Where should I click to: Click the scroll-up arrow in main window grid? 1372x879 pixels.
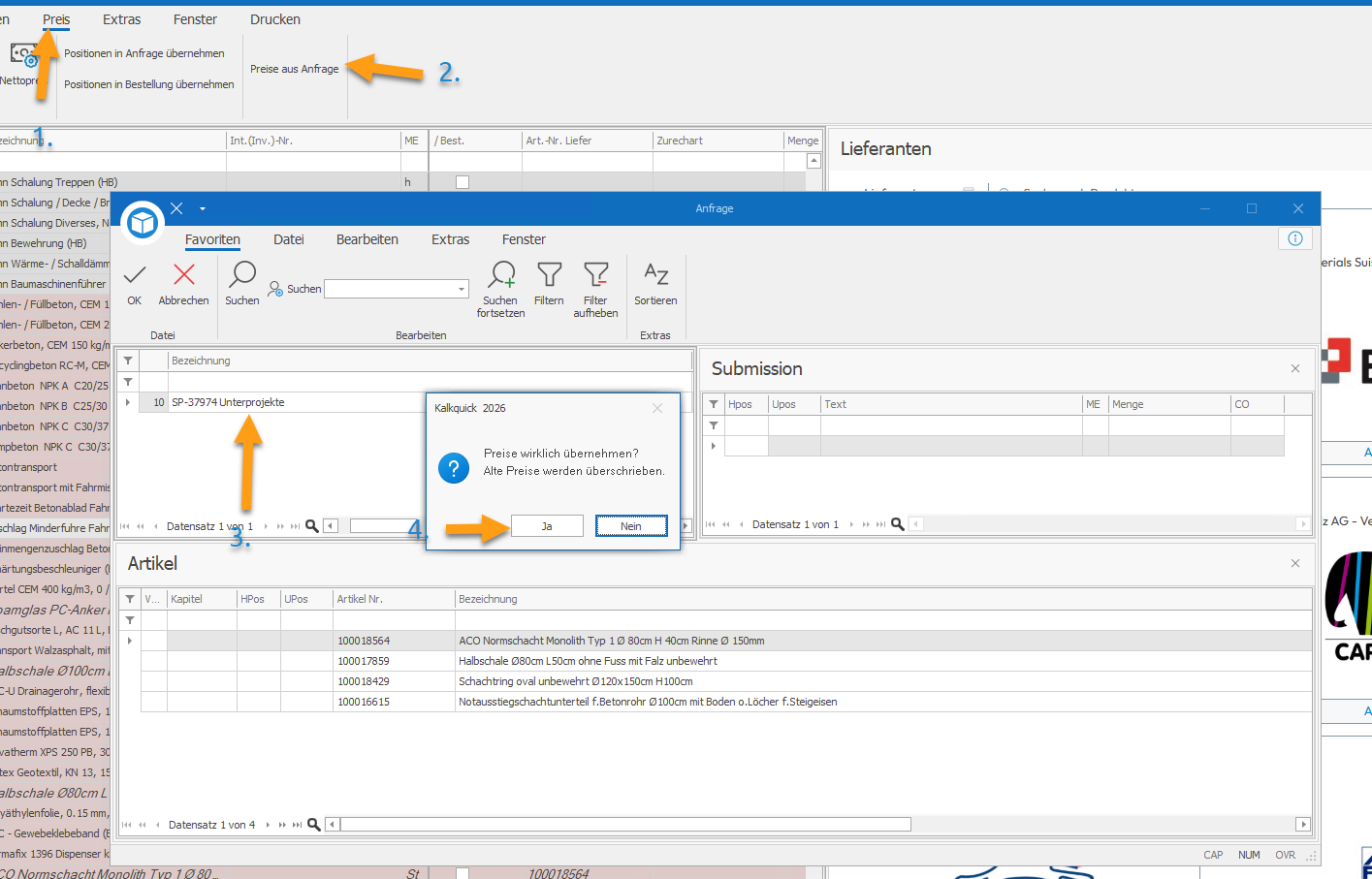click(x=814, y=161)
